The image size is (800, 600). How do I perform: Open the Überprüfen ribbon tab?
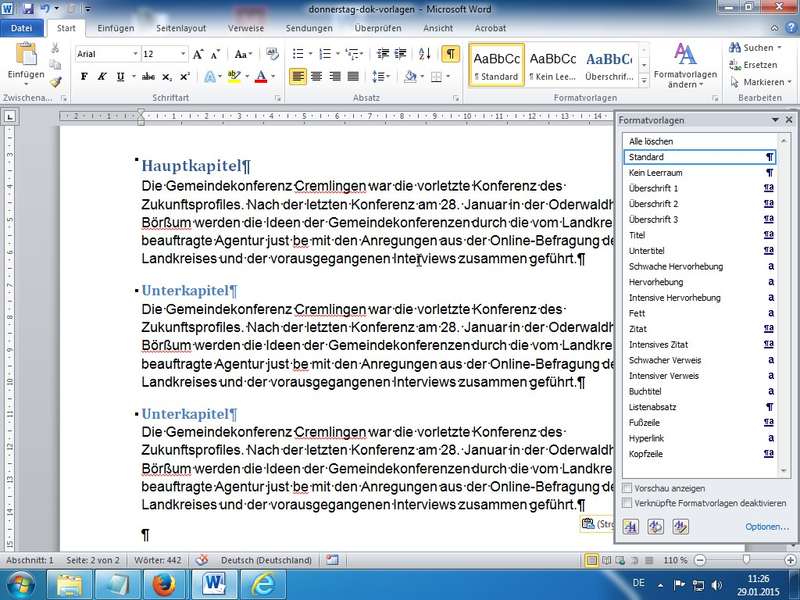tap(377, 28)
